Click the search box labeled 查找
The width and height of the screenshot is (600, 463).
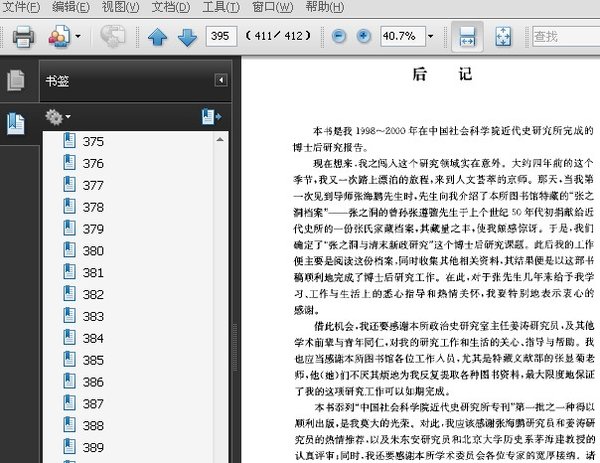click(566, 36)
